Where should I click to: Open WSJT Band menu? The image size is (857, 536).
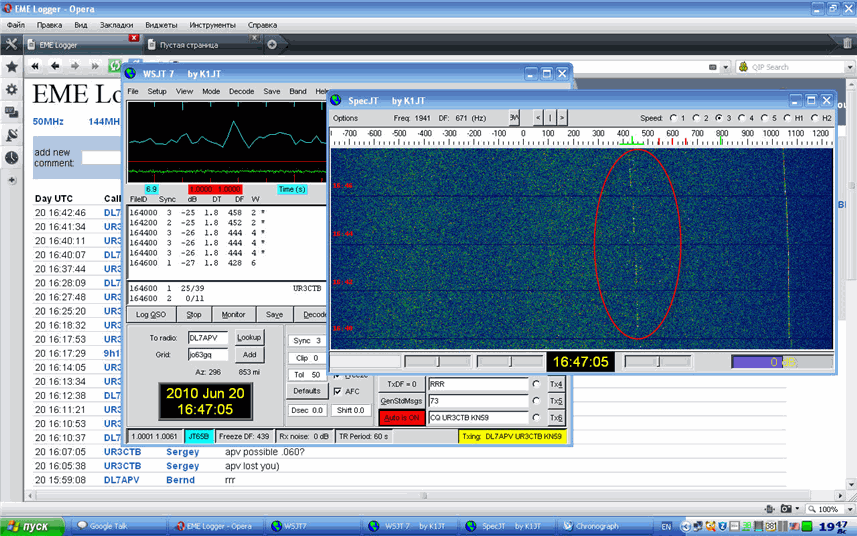coord(298,91)
